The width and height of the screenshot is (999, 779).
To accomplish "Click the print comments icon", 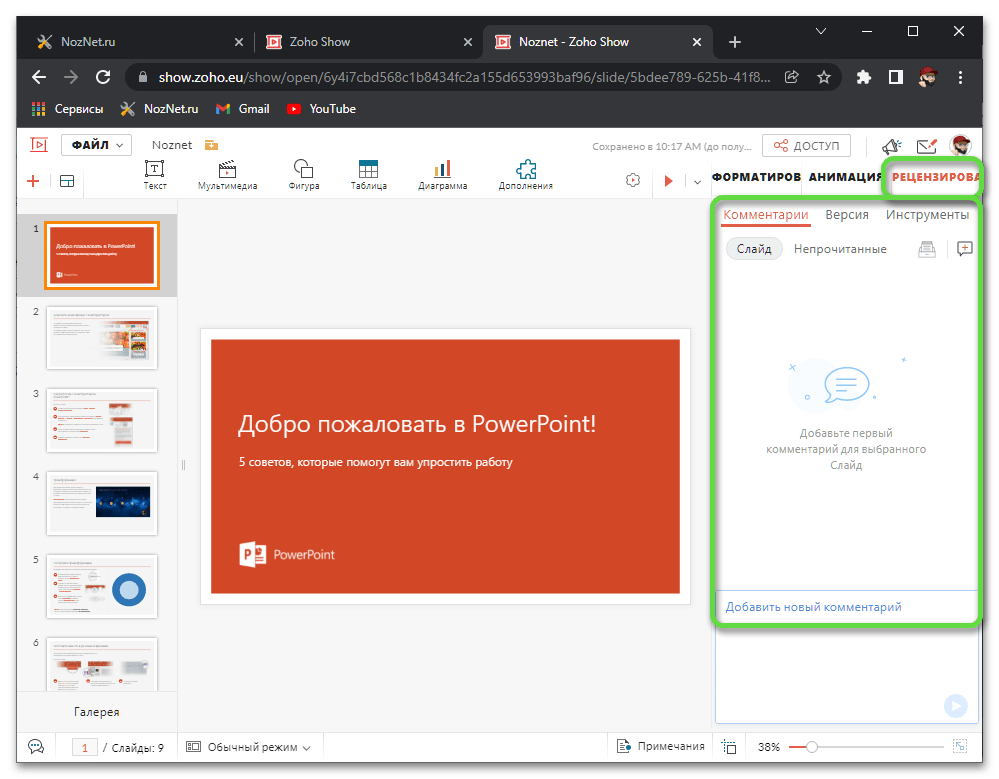I will tap(927, 249).
